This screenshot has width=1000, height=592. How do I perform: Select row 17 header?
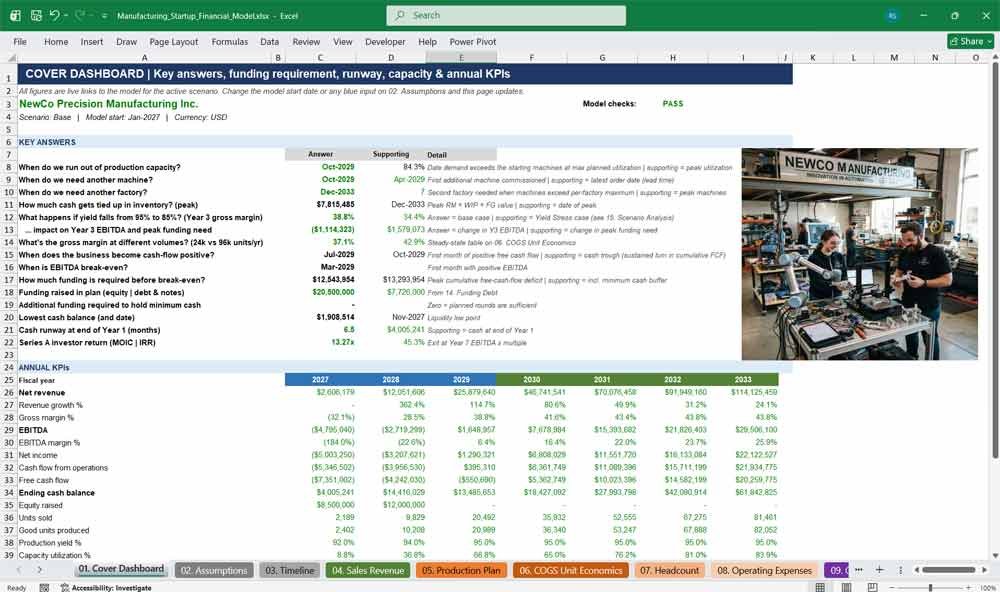point(8,280)
